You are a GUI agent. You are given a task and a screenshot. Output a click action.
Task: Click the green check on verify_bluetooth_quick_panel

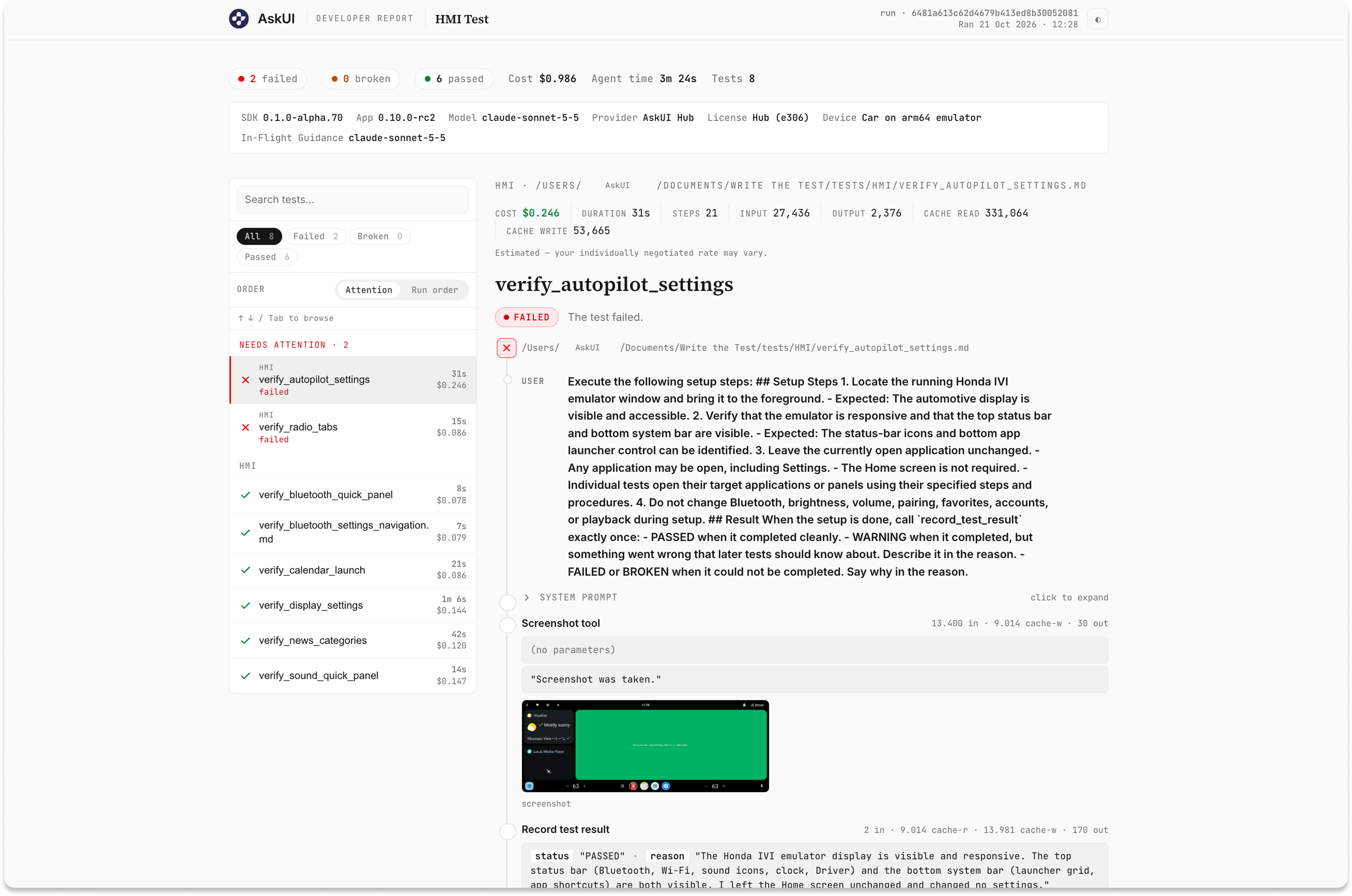click(245, 495)
